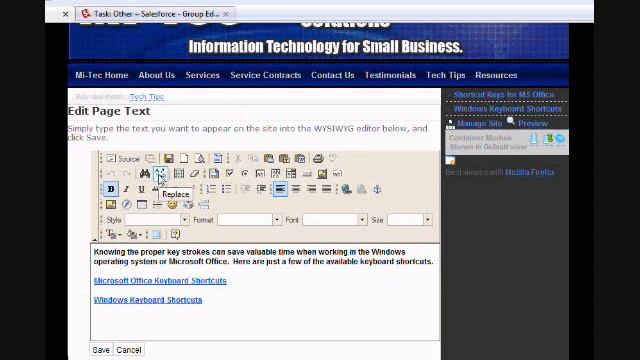This screenshot has width=640, height=360.
Task: Toggle center text alignment
Action: (296, 189)
